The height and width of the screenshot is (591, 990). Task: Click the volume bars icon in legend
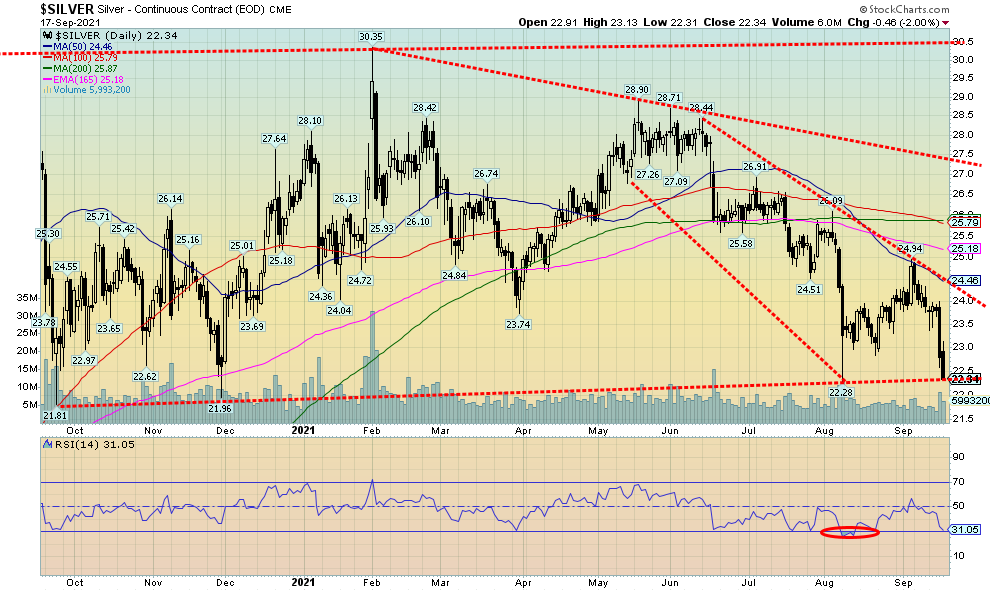pyautogui.click(x=45, y=90)
